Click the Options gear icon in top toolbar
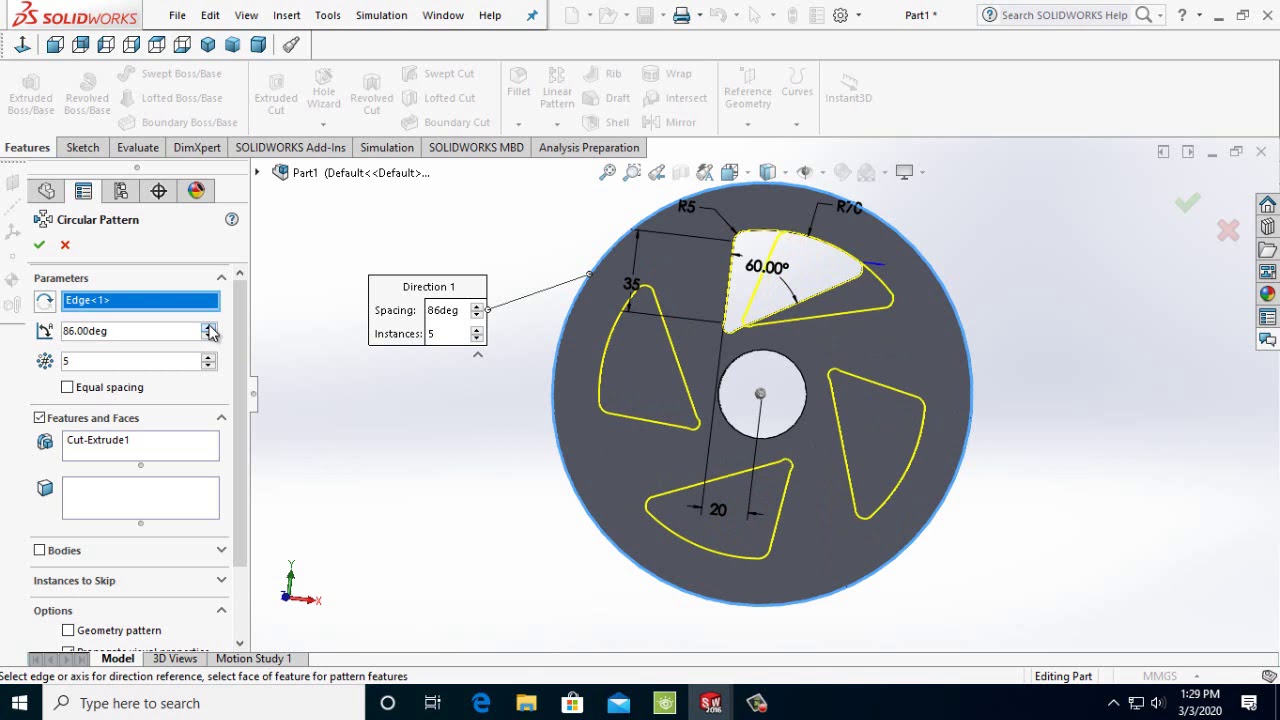 841,15
